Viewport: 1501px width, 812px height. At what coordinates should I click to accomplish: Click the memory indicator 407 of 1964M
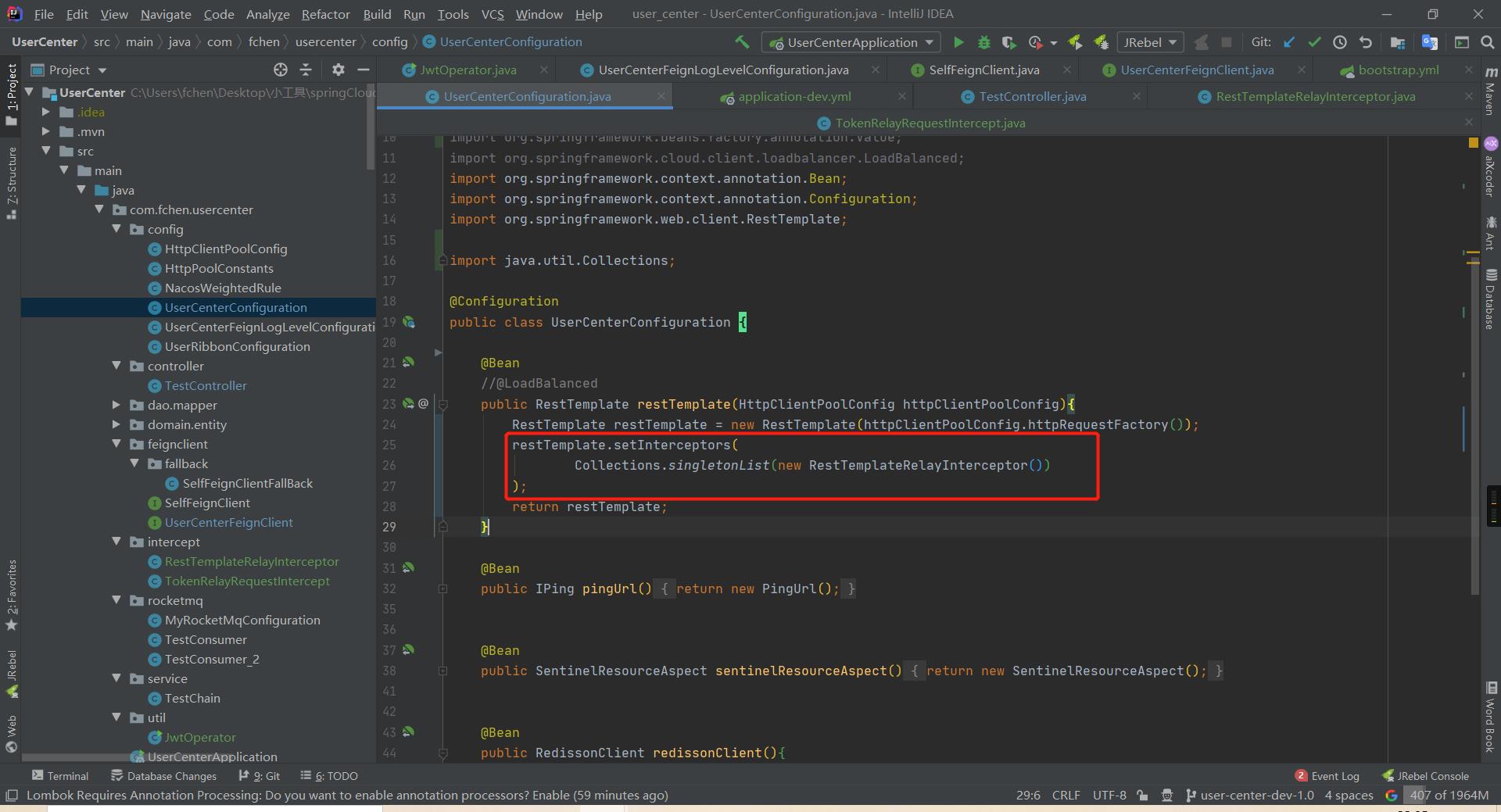click(x=1449, y=795)
